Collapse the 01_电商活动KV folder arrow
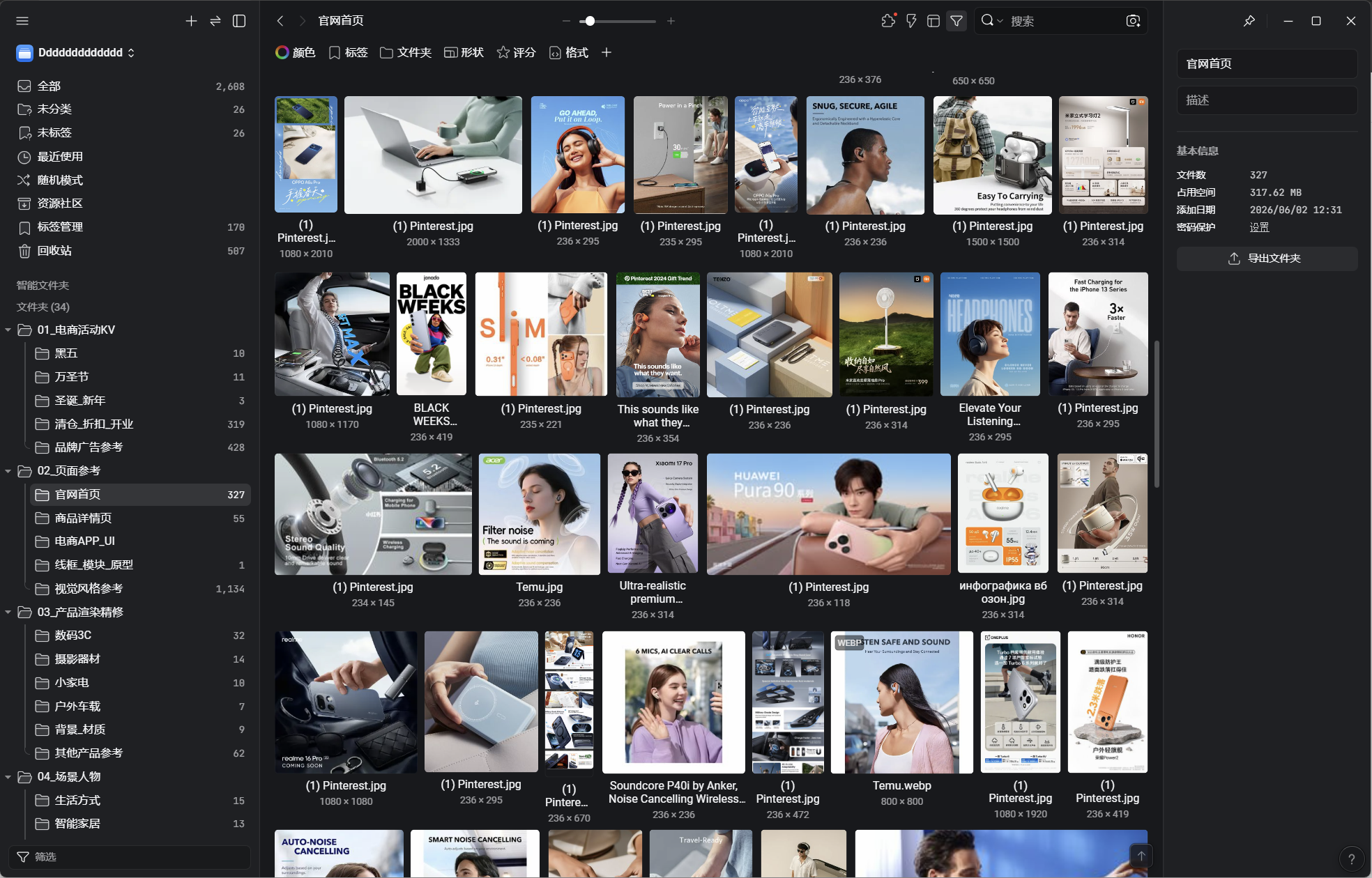The width and height of the screenshot is (1372, 878). (x=8, y=330)
